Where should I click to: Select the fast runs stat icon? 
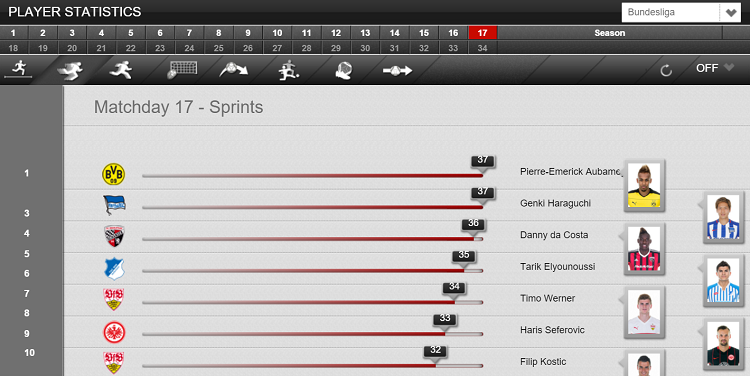(121, 70)
